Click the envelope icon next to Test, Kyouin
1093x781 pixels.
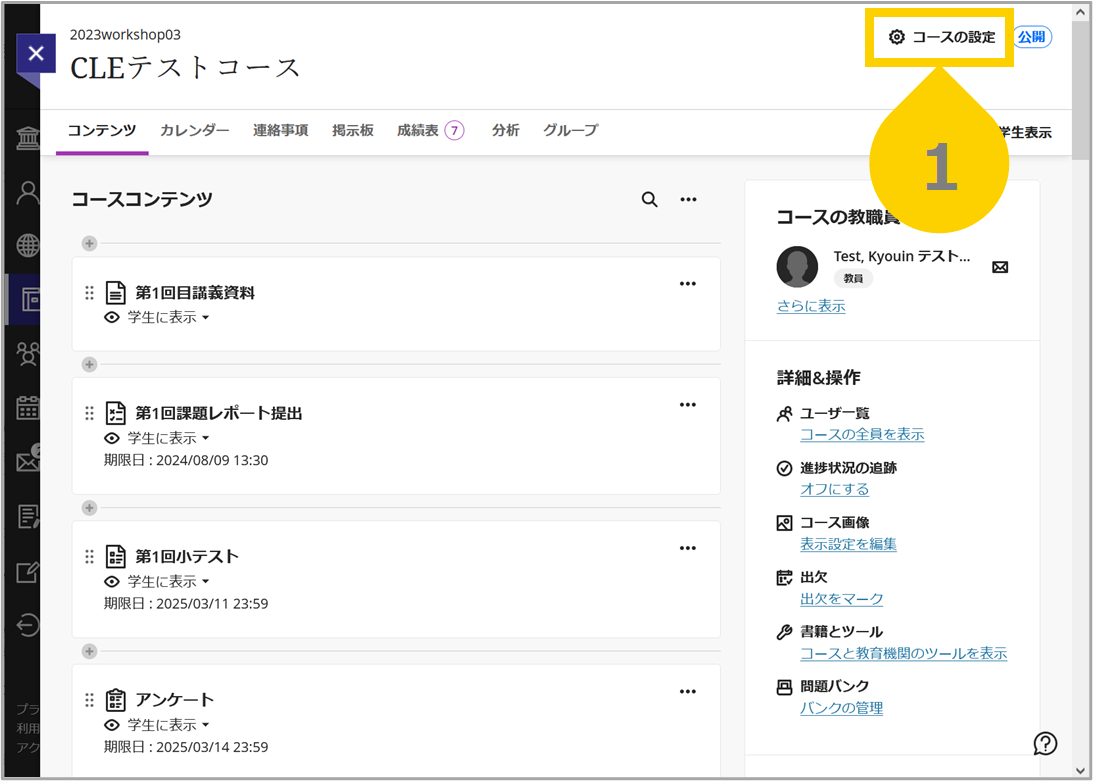[1000, 267]
